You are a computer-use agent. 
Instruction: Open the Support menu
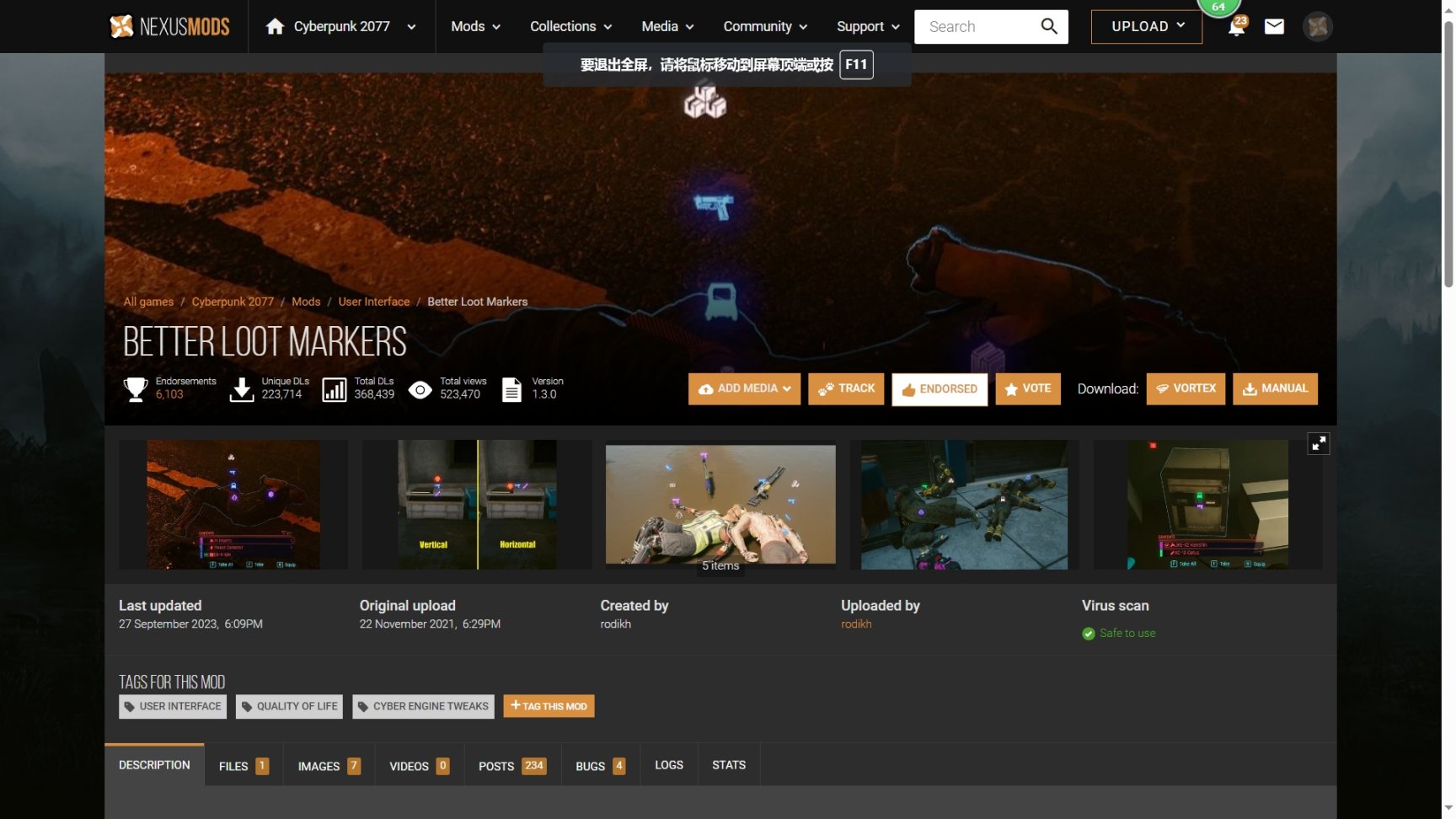(869, 26)
